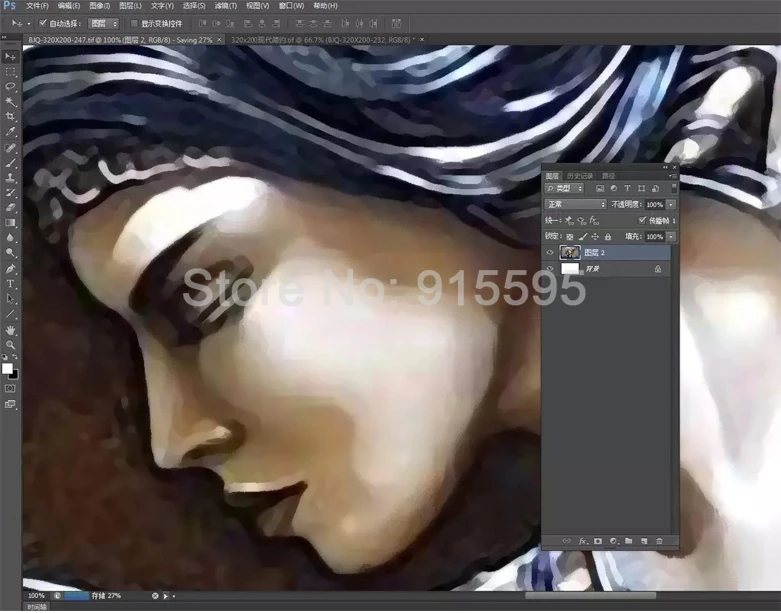Select the Lasso tool
Screen dimensions: 781x613
(10, 87)
